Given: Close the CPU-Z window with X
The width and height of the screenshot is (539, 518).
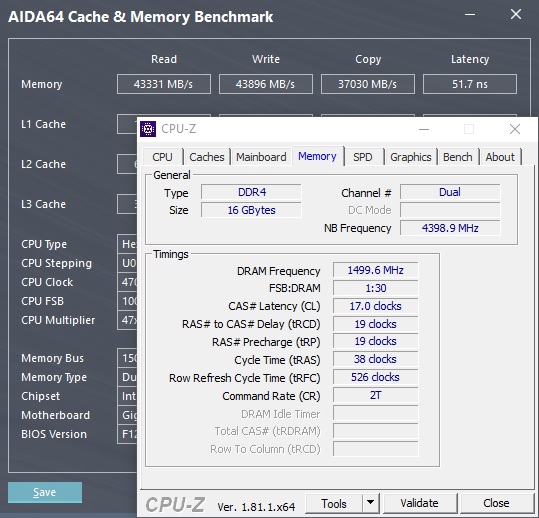Looking at the screenshot, I should point(515,129).
